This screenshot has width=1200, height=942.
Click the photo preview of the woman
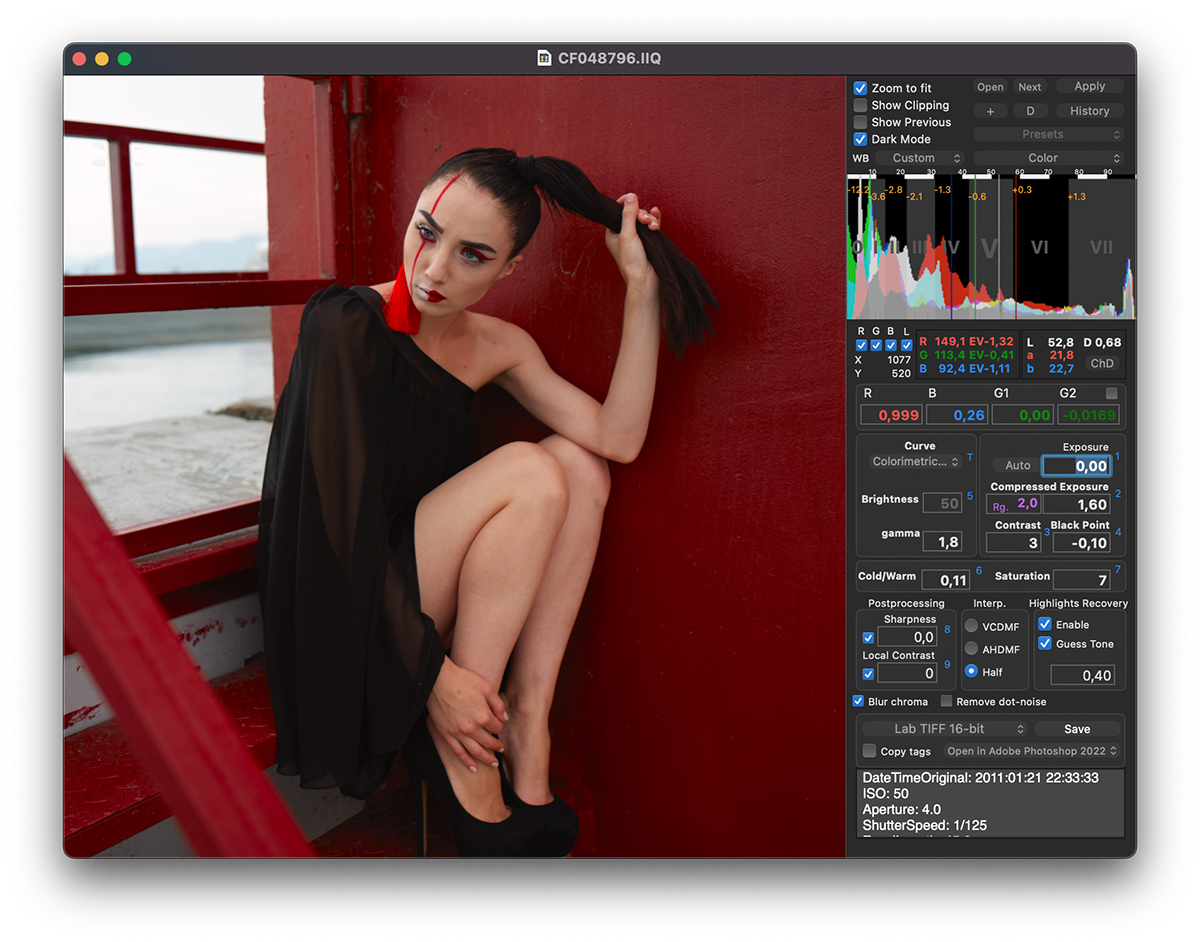pos(455,466)
